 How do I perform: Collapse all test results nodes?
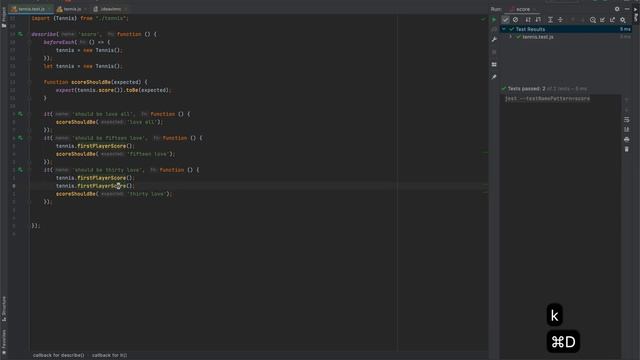click(560, 20)
